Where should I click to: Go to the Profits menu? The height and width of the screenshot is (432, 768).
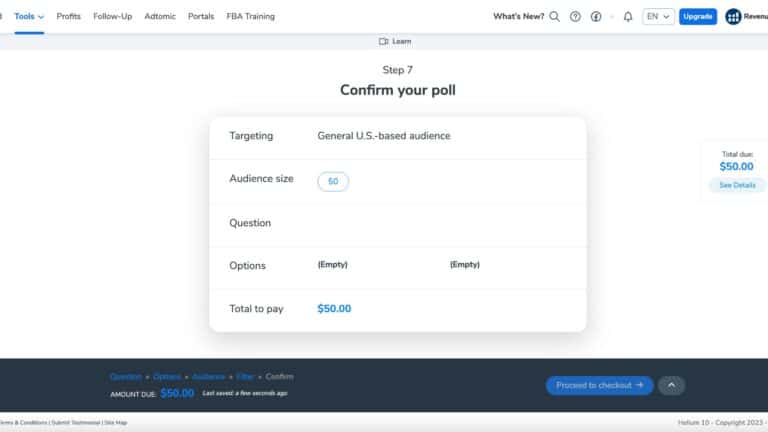69,17
